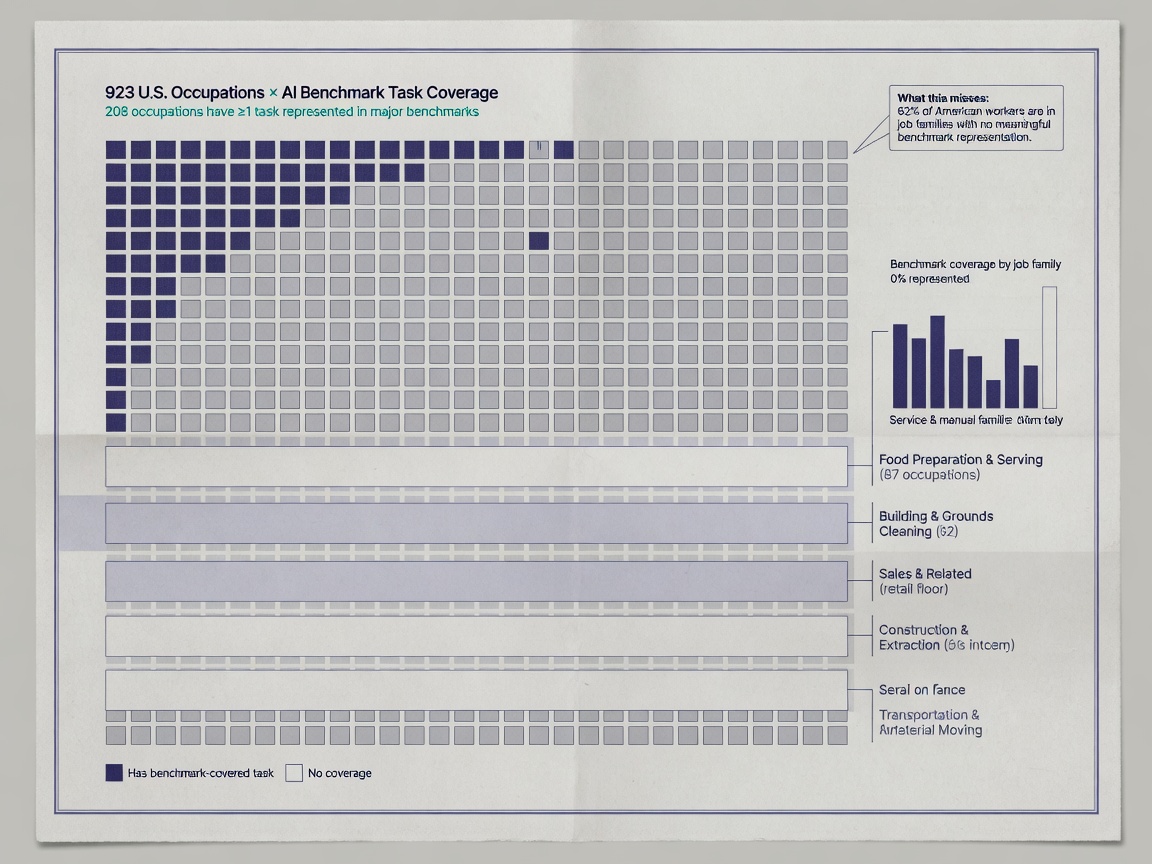Click the 'Building & Grounds Cleaning' label

click(x=936, y=523)
